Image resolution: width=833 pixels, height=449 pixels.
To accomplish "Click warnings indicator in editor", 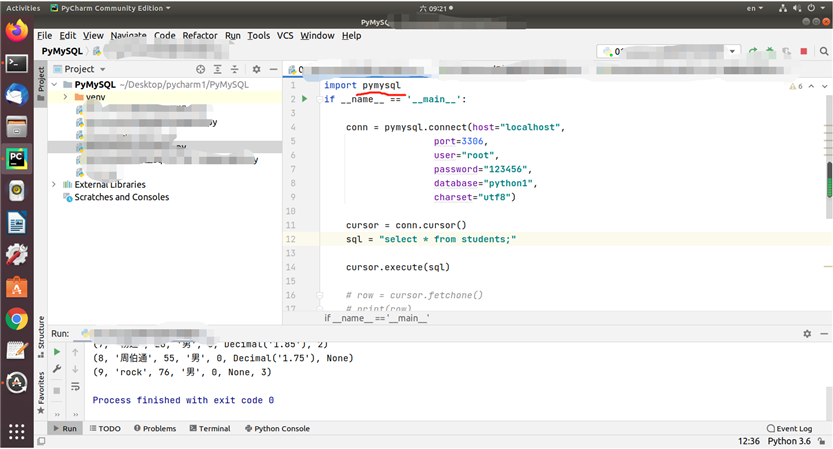I will pos(796,86).
